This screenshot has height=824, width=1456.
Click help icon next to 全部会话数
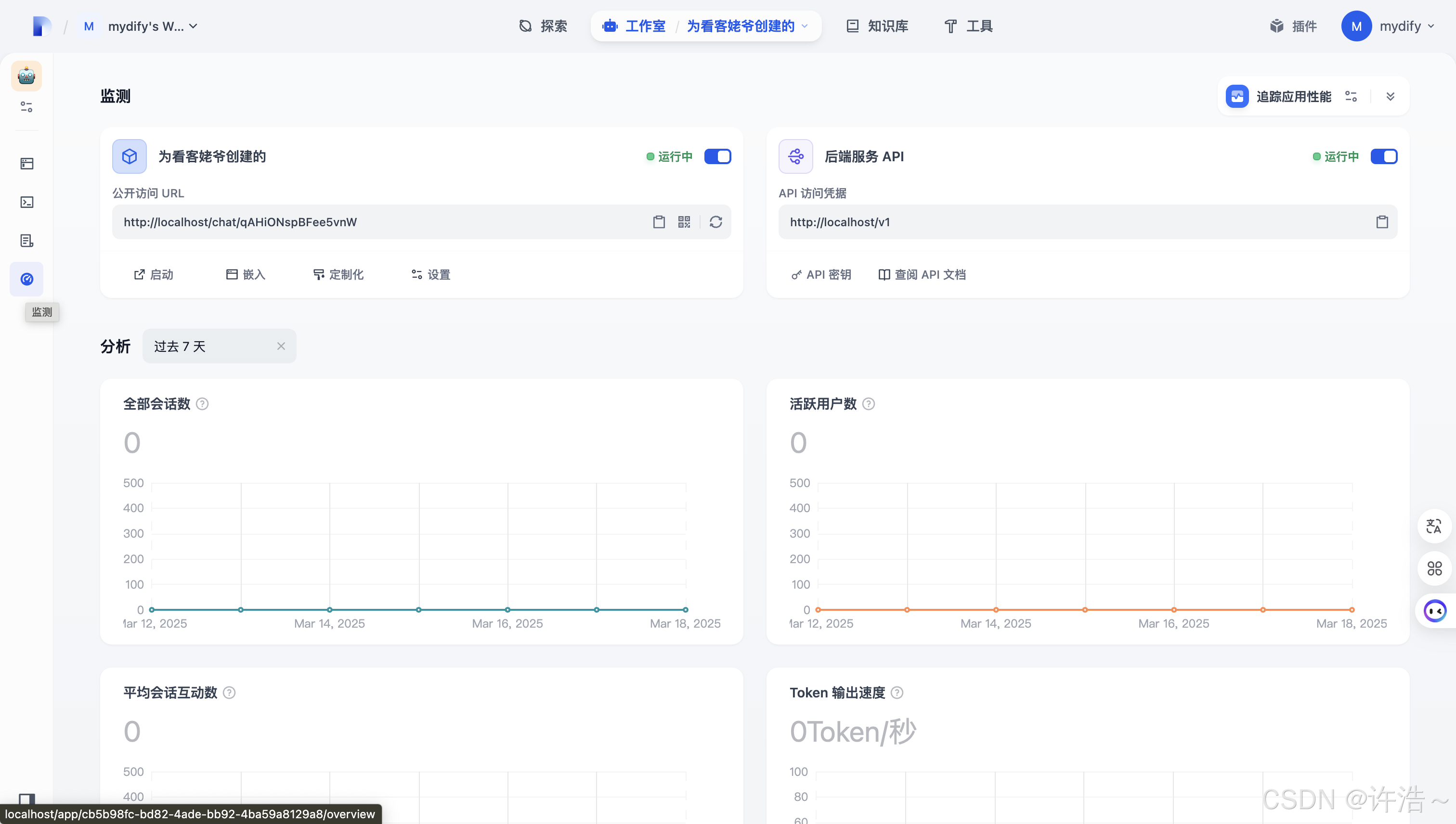click(x=202, y=404)
